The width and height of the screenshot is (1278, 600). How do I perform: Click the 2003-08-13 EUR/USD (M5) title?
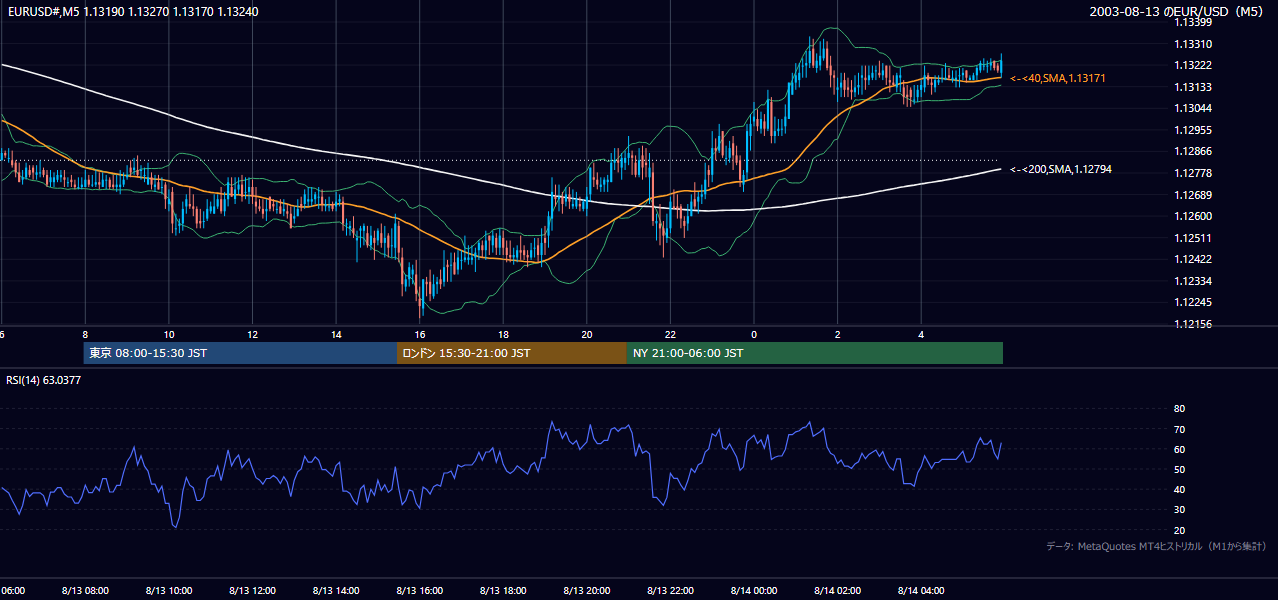(x=1177, y=12)
